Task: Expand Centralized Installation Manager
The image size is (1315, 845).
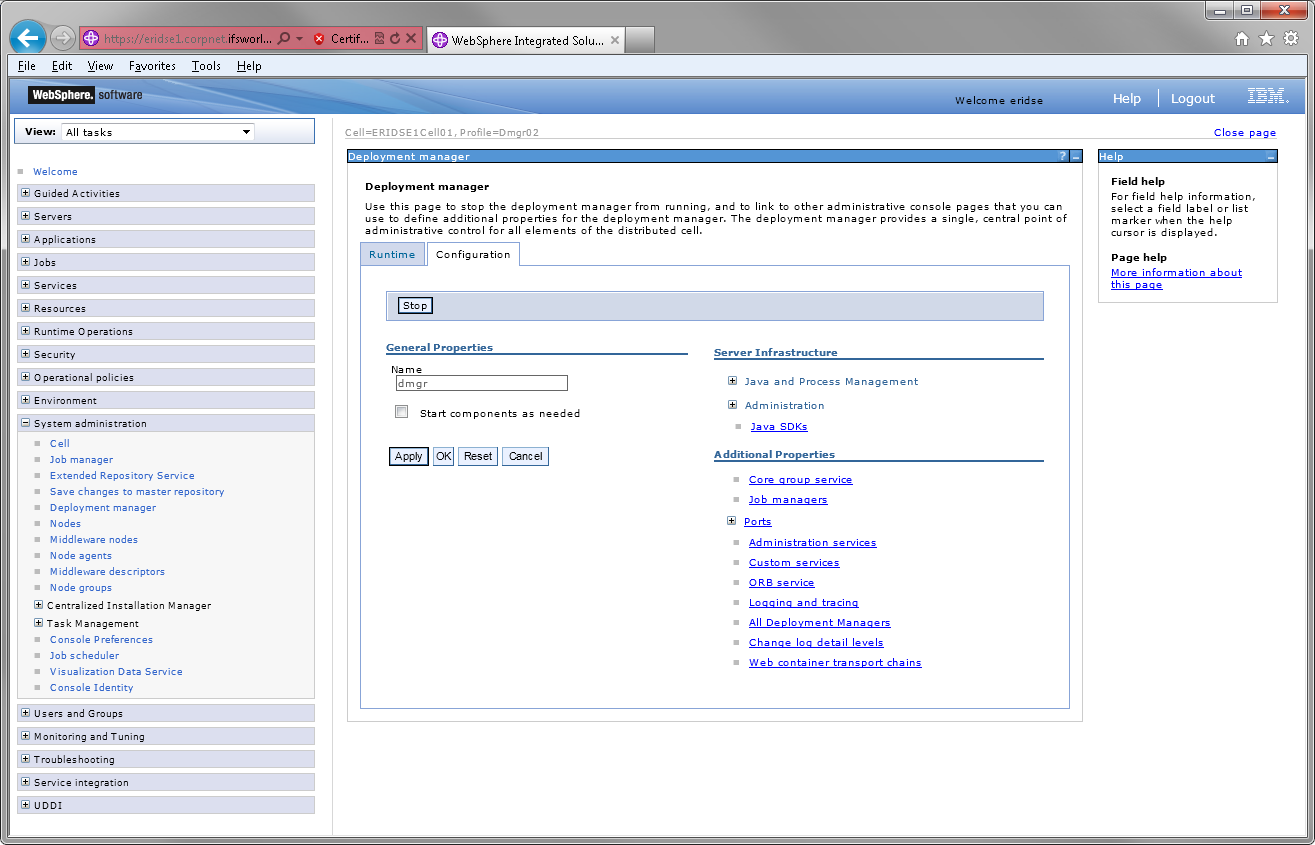Action: tap(38, 605)
